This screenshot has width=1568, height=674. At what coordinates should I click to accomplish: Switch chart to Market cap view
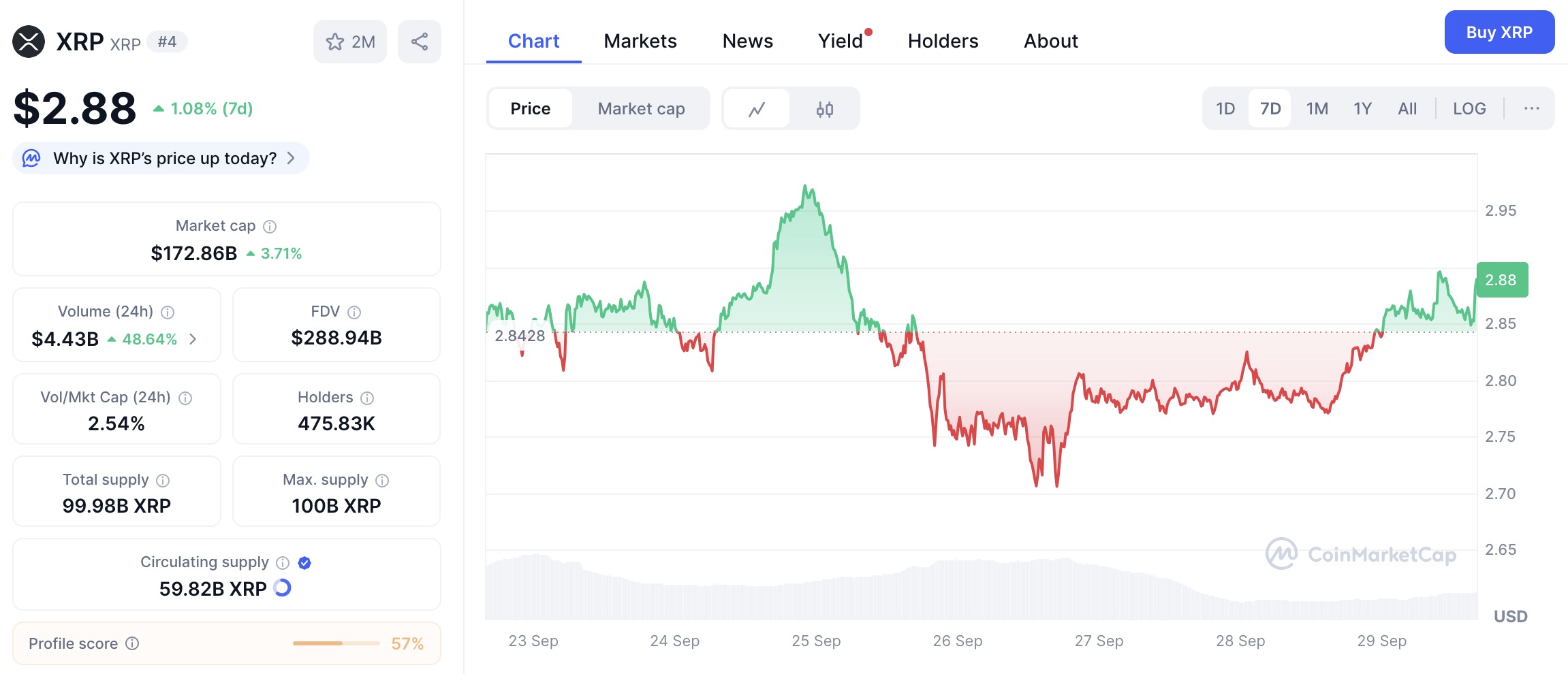click(x=641, y=109)
